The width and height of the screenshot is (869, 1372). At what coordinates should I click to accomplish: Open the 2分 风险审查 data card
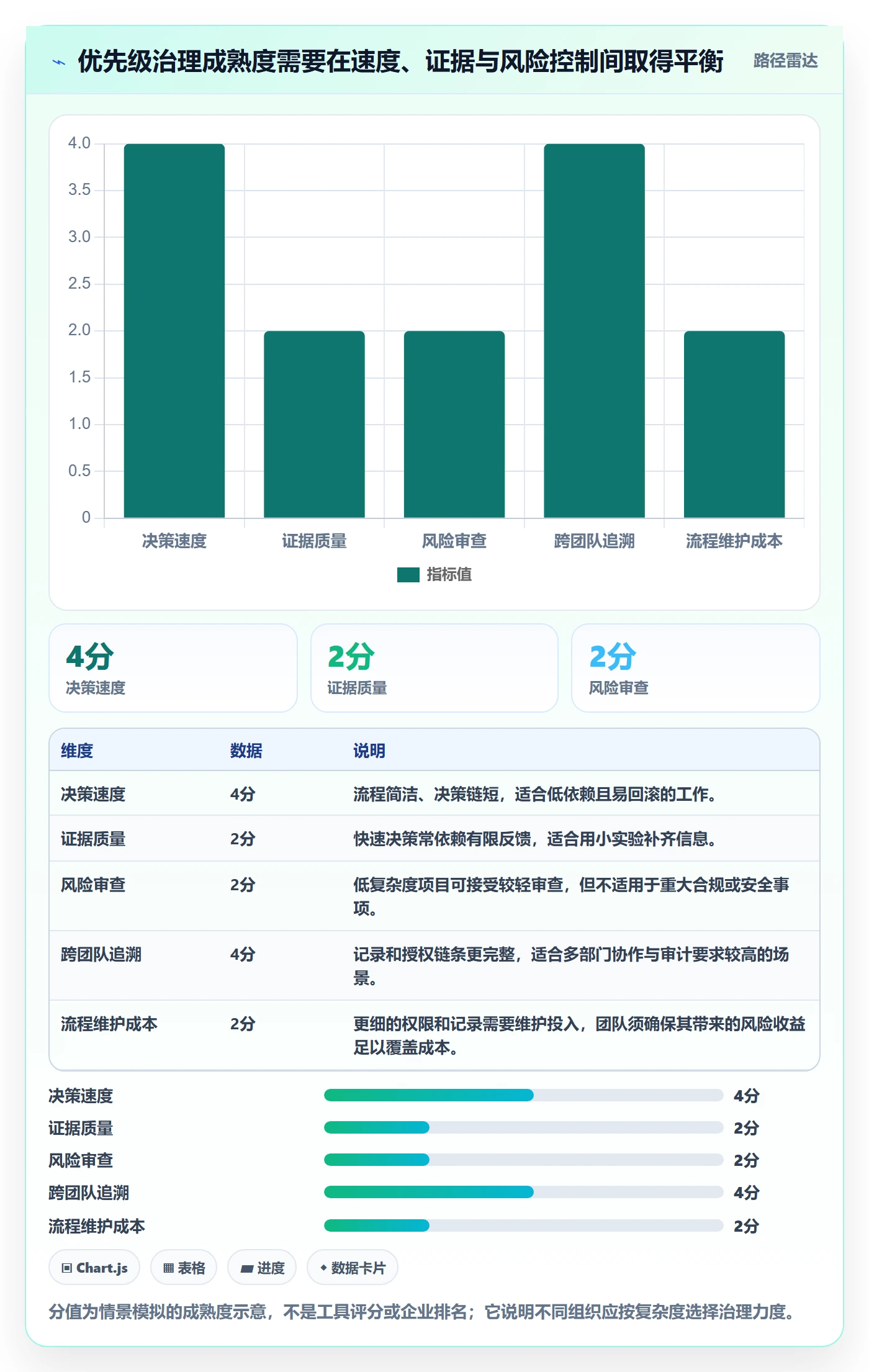pos(696,668)
